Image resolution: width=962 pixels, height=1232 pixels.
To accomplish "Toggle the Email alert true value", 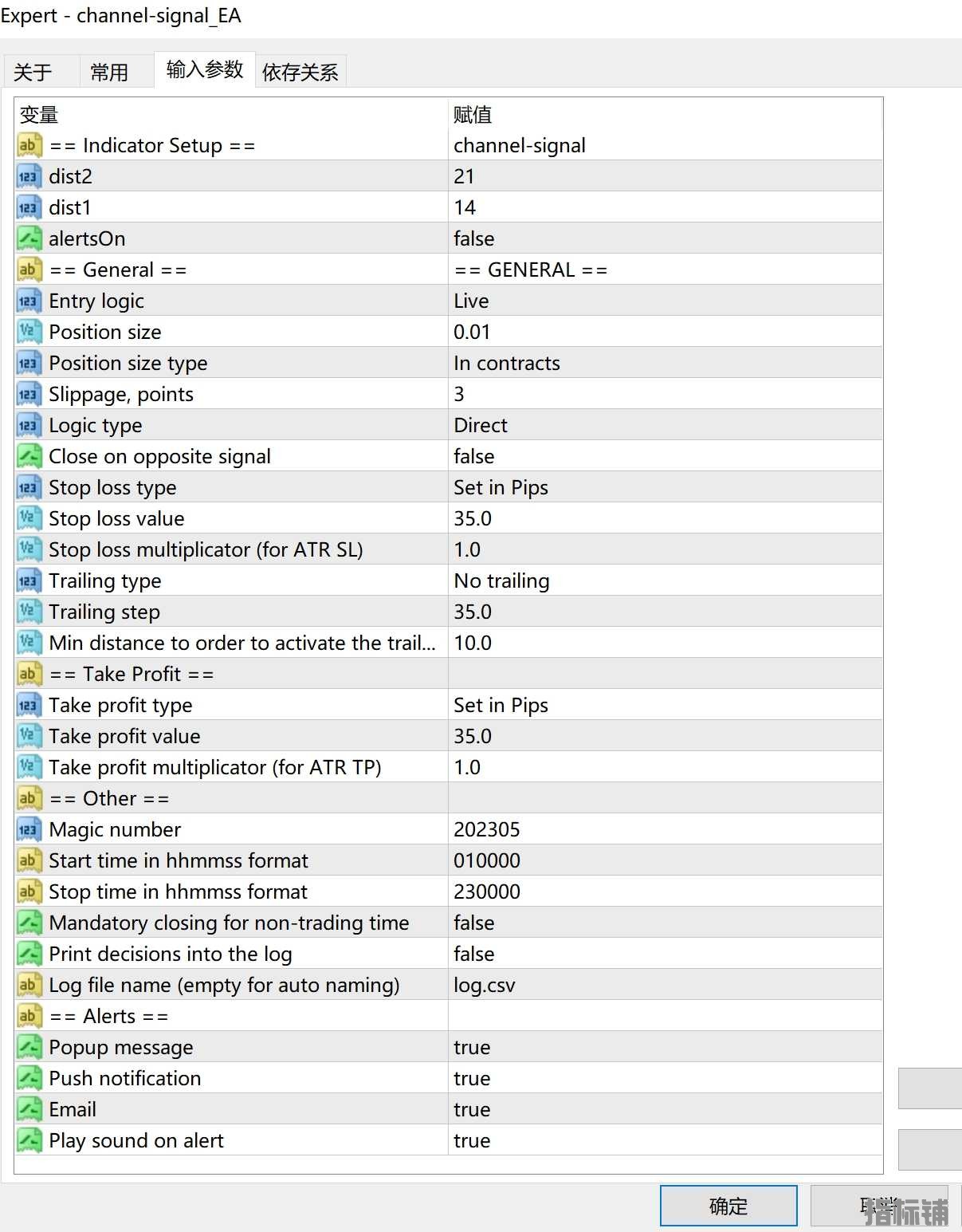I will click(472, 1109).
